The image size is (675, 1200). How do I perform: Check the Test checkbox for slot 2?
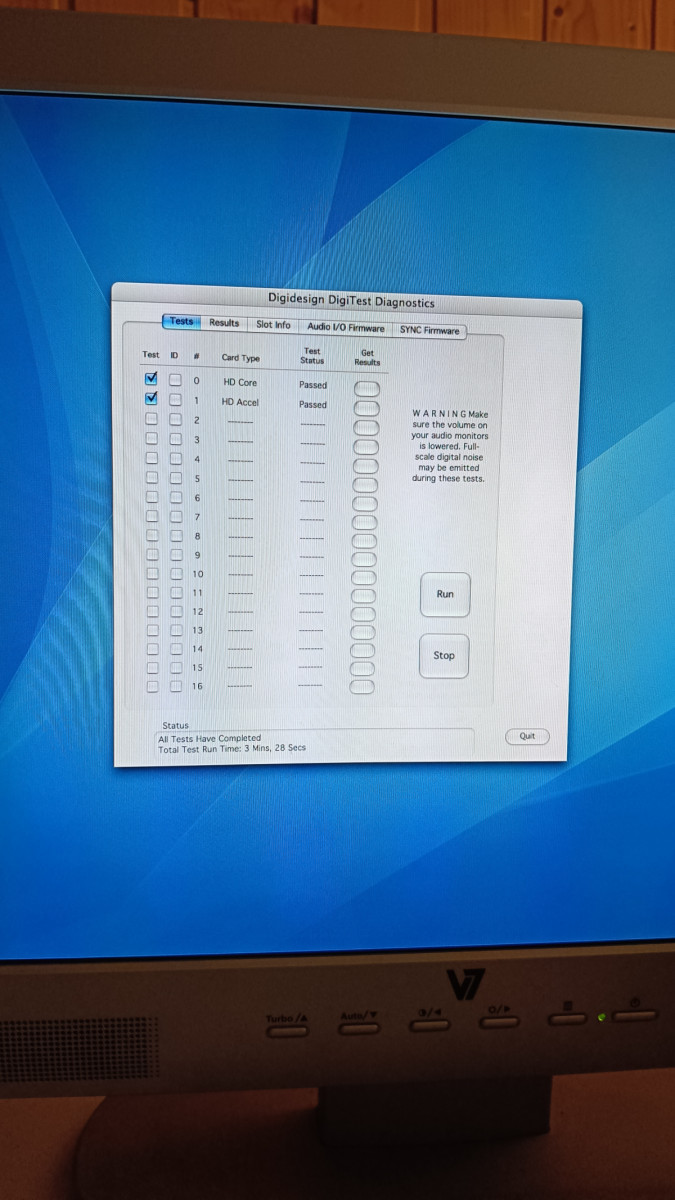pyautogui.click(x=152, y=418)
